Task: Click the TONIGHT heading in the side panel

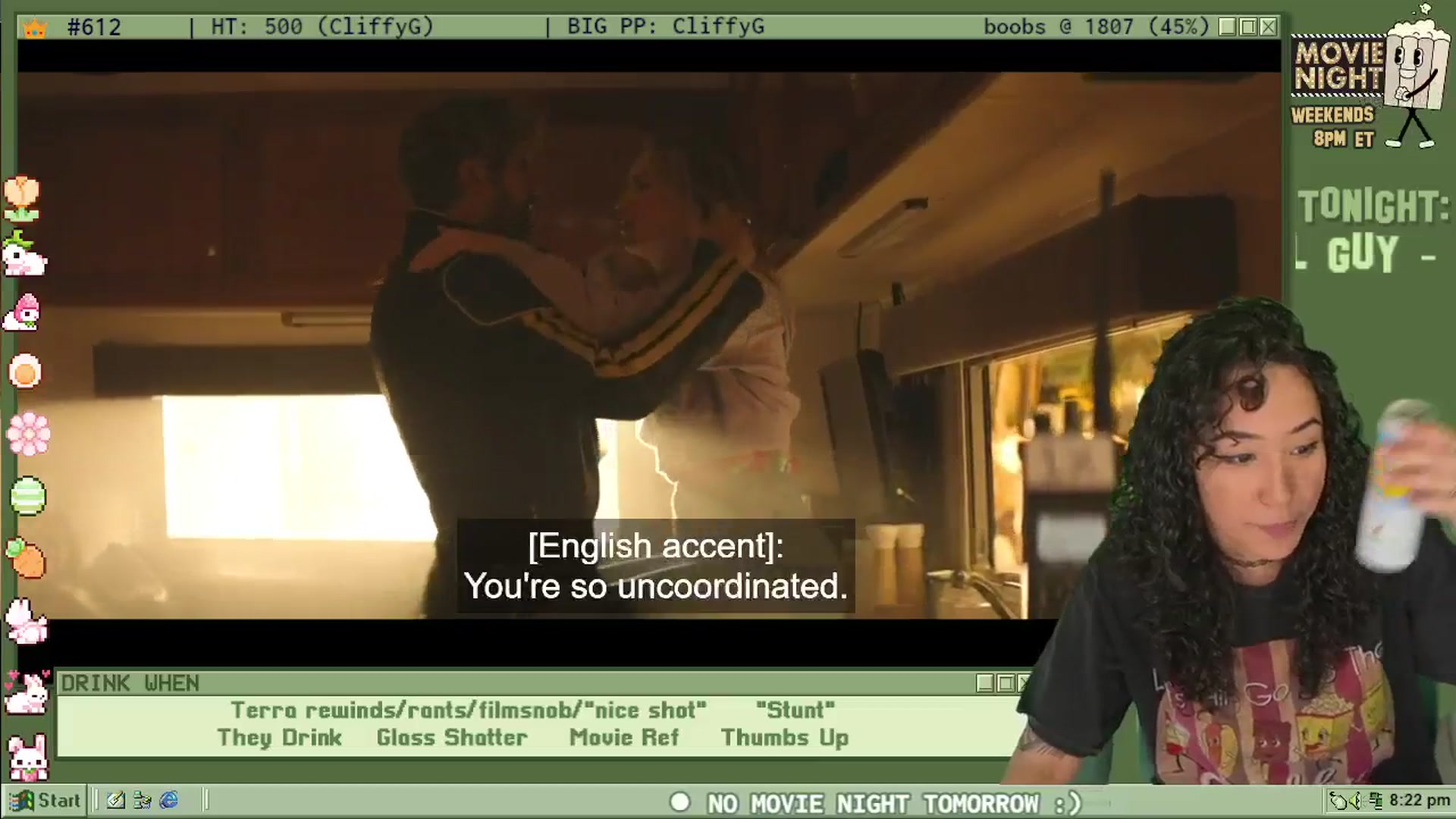Action: [1373, 206]
